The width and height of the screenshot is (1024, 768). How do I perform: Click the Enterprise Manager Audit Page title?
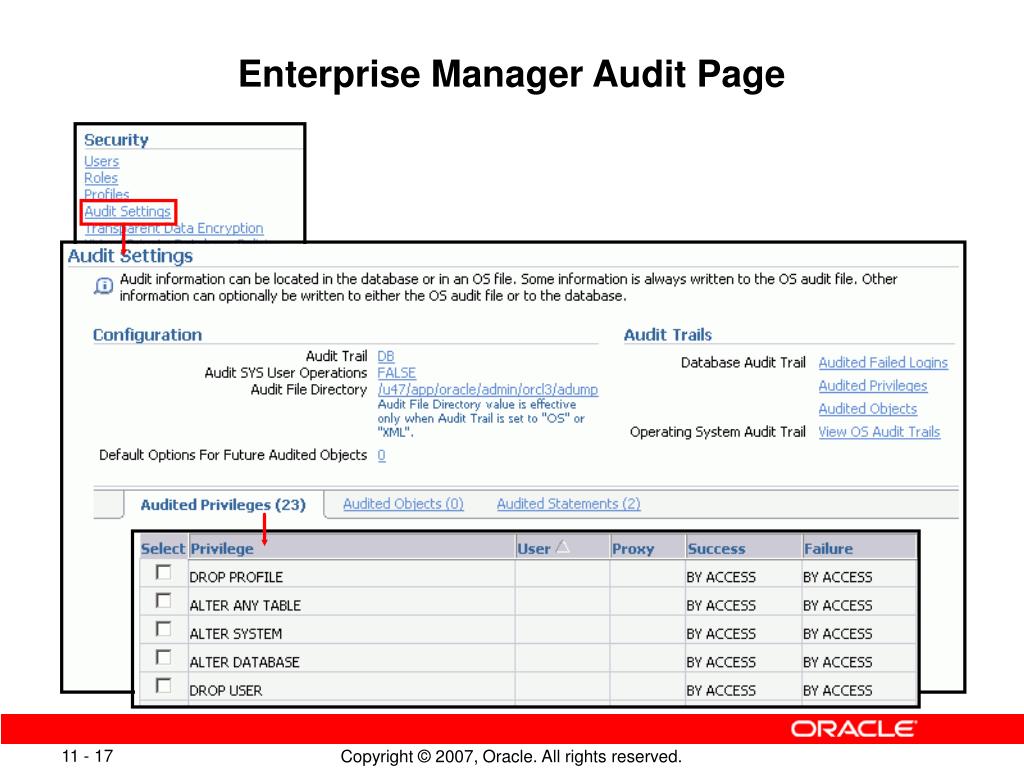click(x=511, y=74)
